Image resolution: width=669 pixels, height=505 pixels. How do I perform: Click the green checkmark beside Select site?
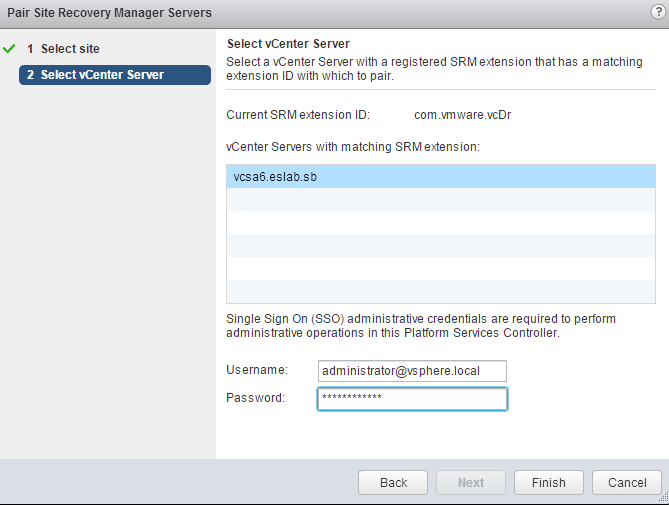(x=11, y=48)
